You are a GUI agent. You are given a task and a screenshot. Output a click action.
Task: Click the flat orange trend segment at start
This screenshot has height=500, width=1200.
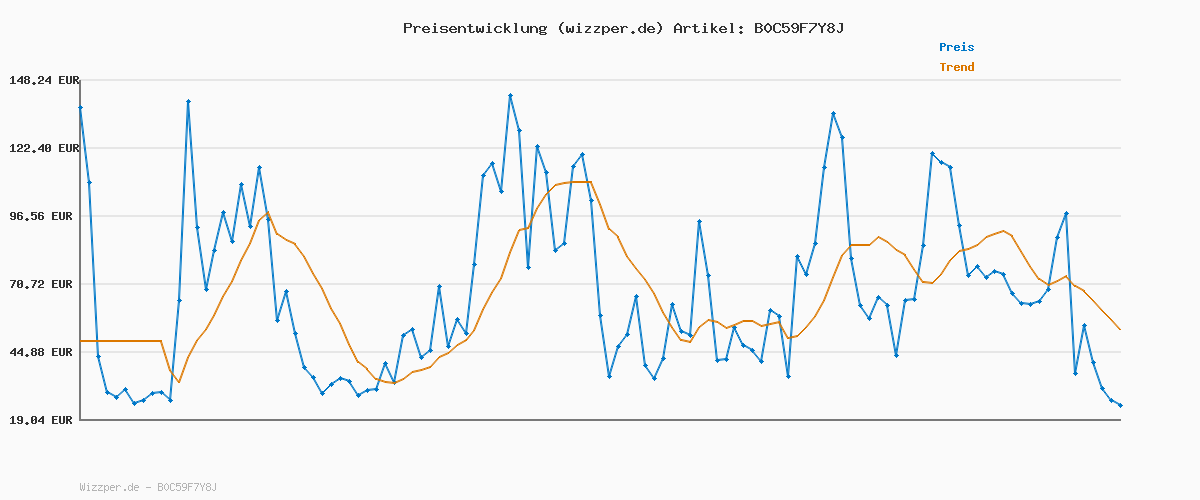pos(120,341)
